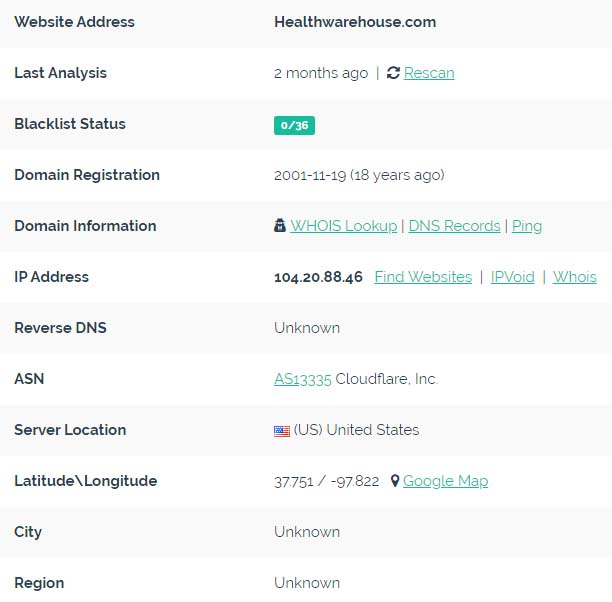Screen dimensions: 612x602
Task: Click the Blacklist Status label
Action: (x=70, y=124)
